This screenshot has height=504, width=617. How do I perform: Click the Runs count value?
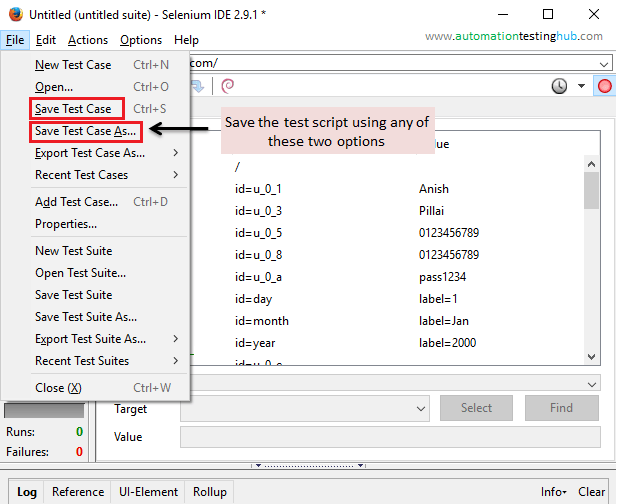click(x=79, y=432)
